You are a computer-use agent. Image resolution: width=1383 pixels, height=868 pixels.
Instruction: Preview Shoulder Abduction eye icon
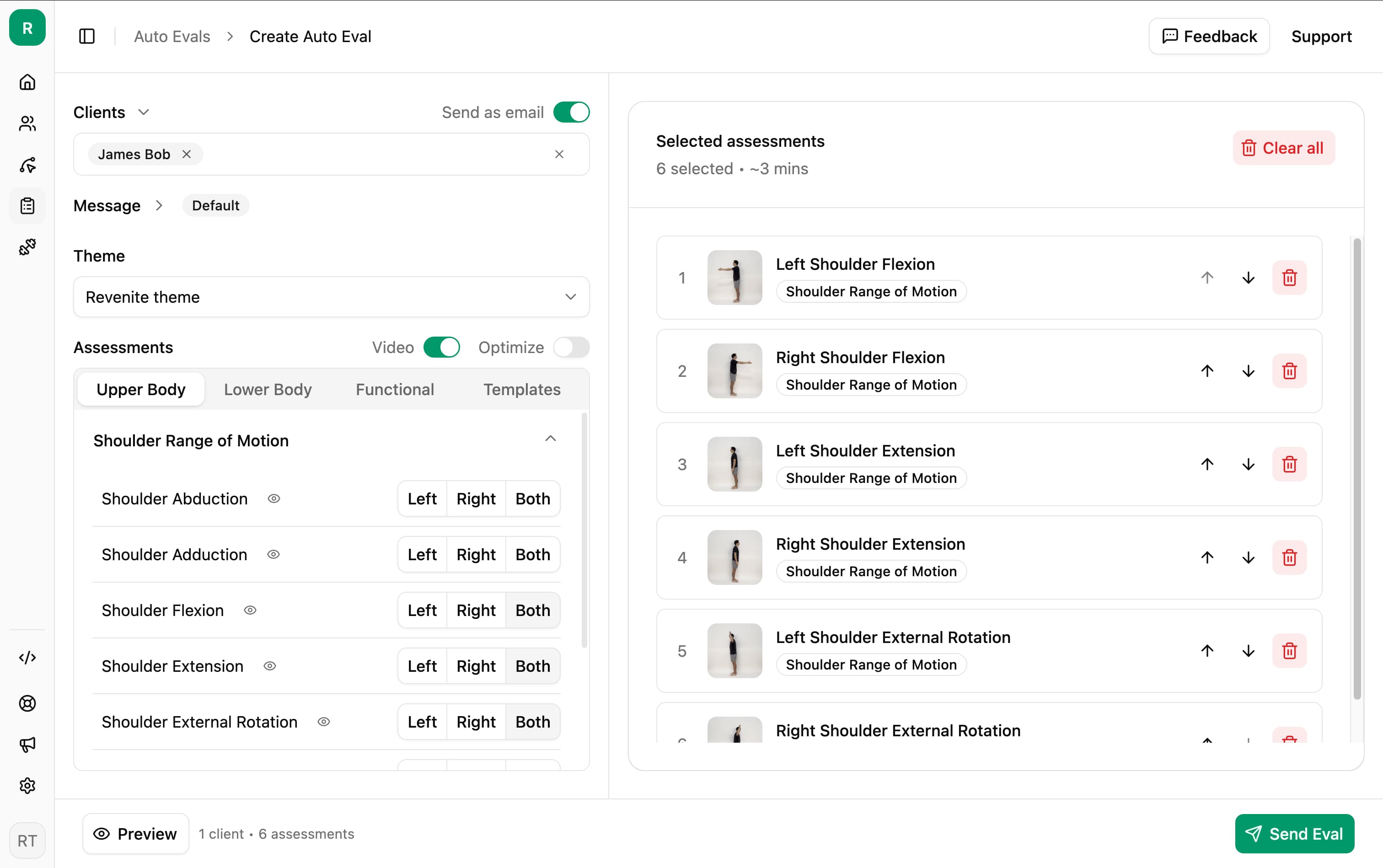(x=274, y=499)
